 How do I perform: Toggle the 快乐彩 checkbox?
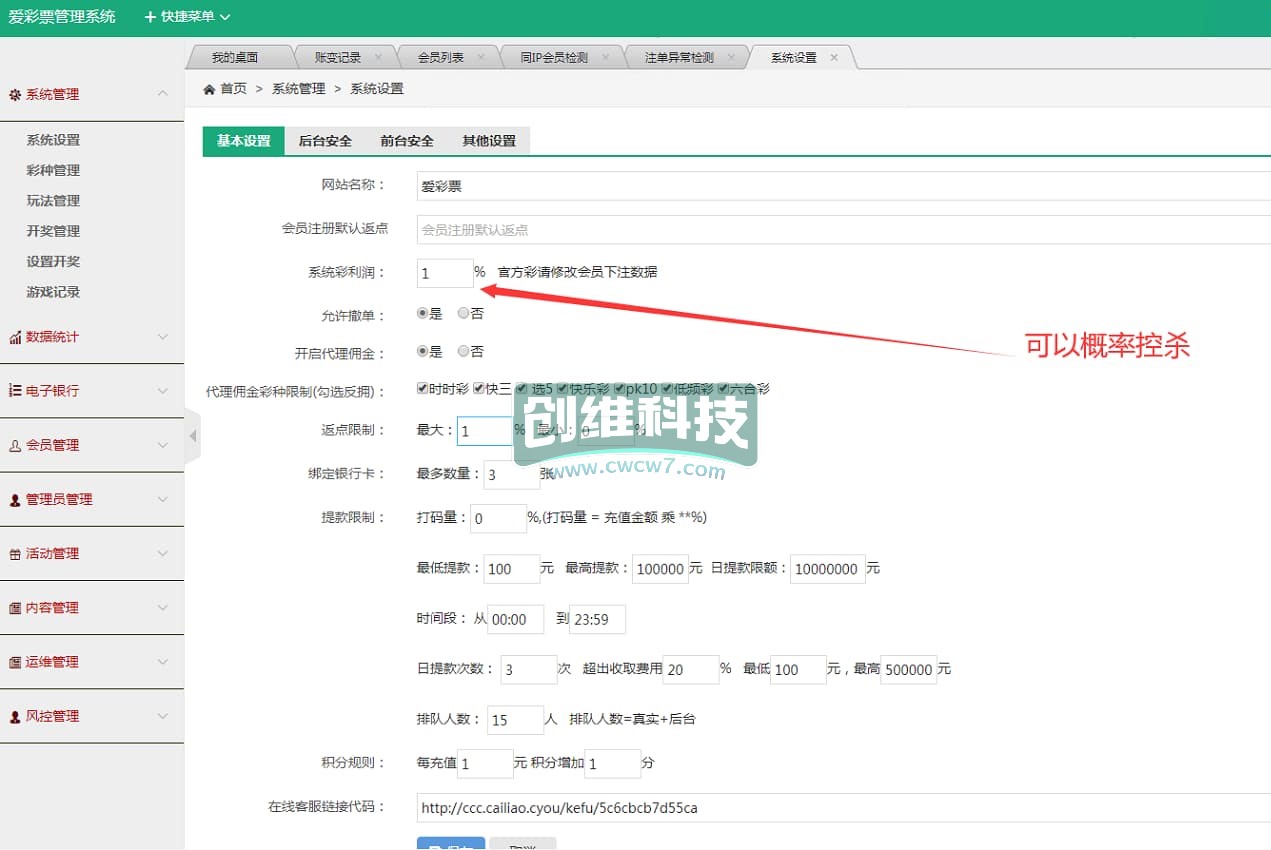[x=563, y=388]
